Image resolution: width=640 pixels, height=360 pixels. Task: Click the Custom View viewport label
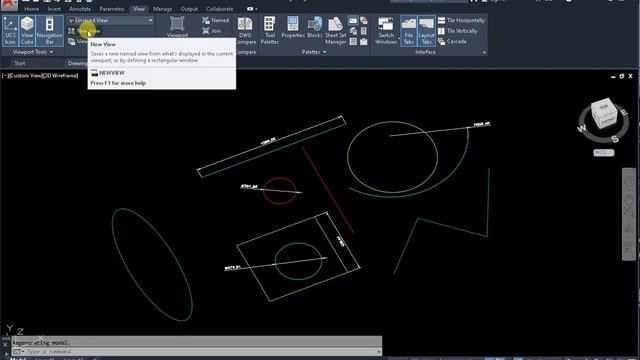point(25,76)
